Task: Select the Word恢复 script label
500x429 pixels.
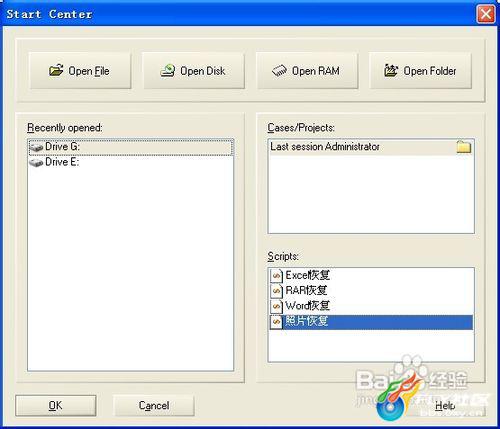Action: (x=307, y=306)
